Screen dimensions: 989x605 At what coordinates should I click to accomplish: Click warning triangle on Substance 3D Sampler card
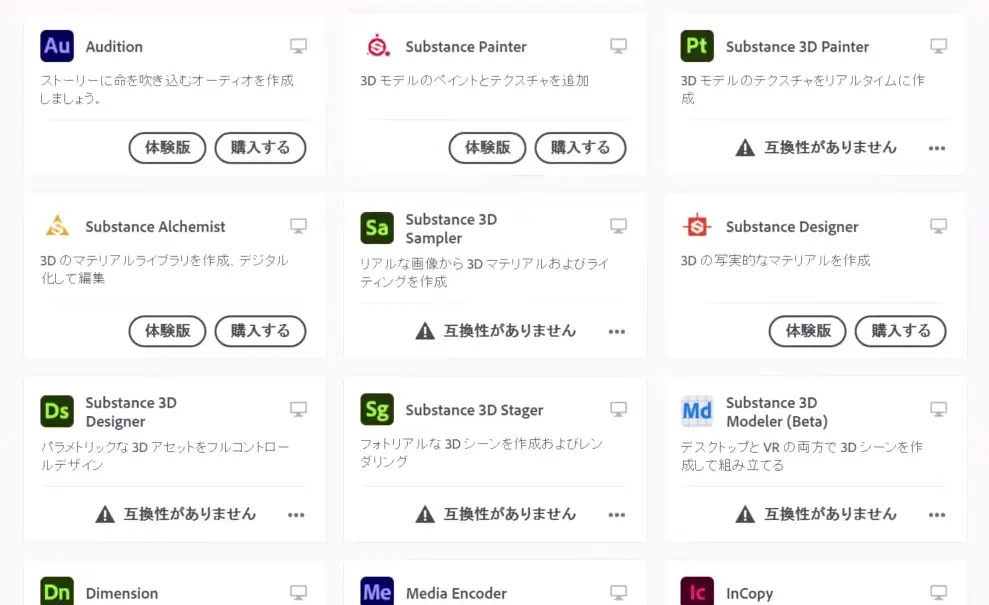[425, 331]
